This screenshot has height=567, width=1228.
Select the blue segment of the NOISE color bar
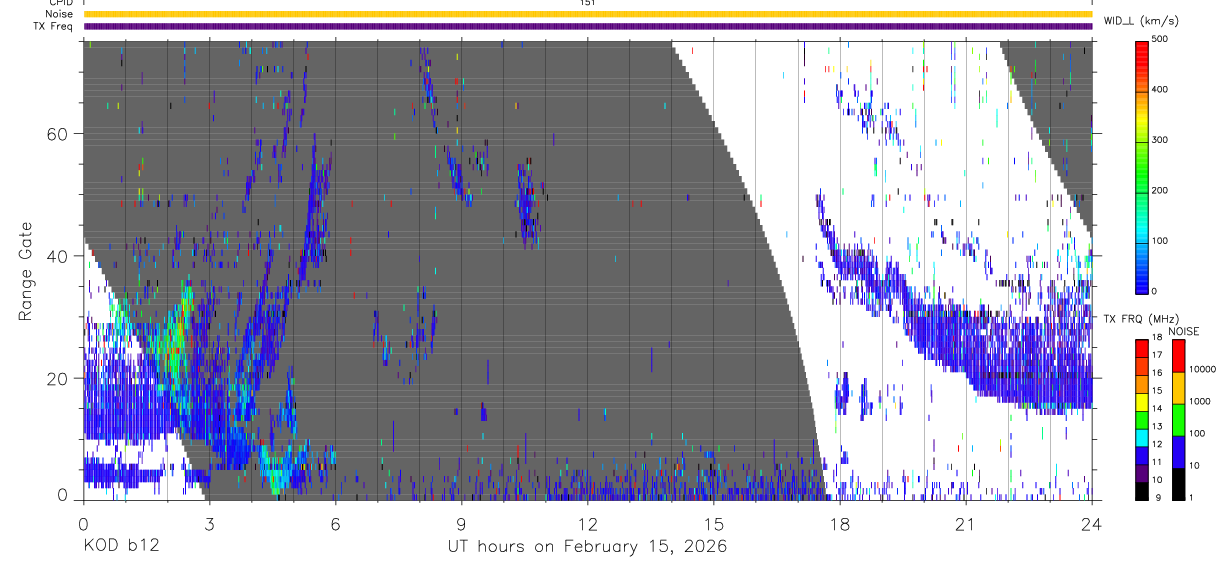1177,452
